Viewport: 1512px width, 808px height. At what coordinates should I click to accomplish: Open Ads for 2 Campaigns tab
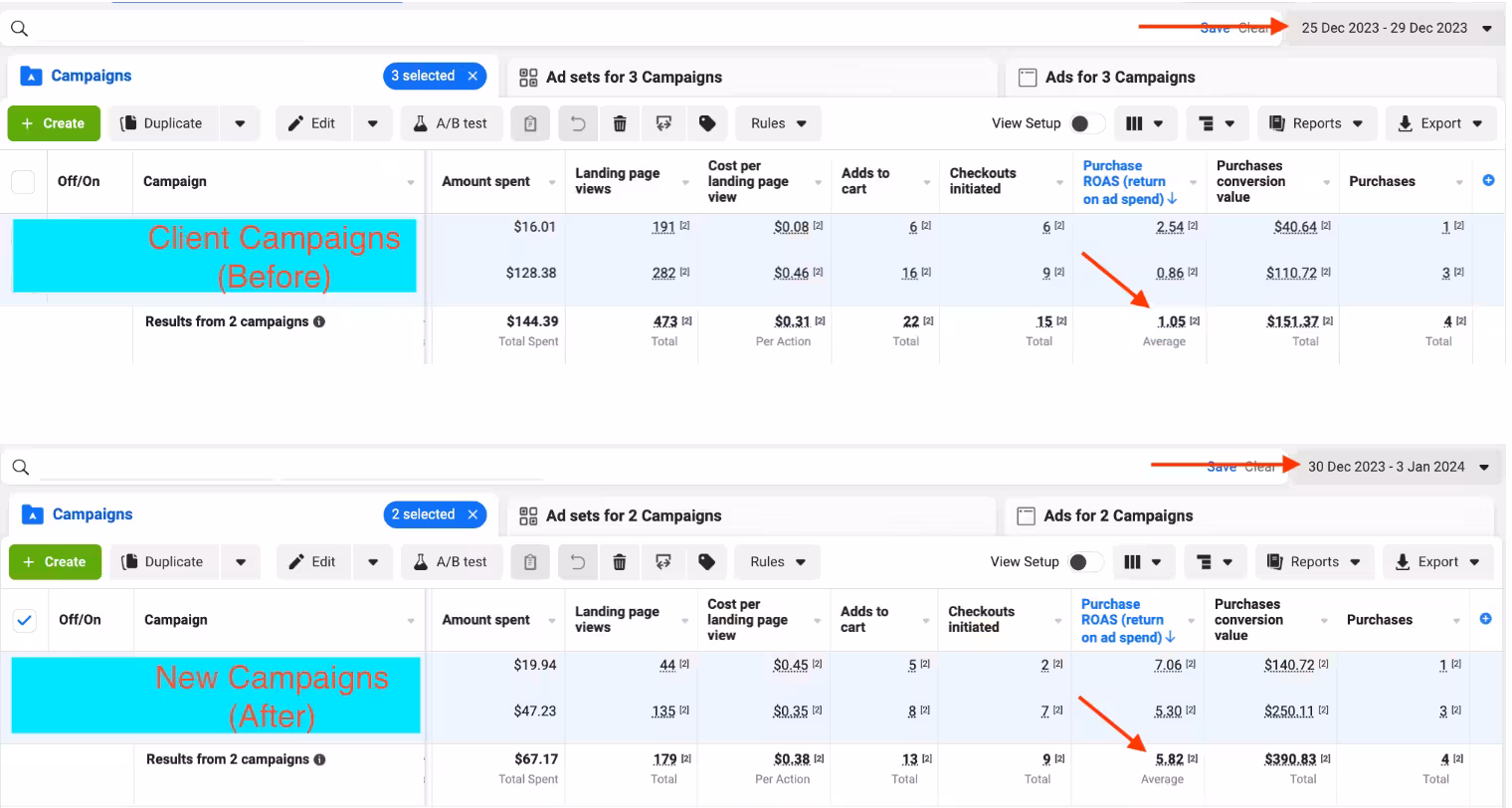point(1249,515)
